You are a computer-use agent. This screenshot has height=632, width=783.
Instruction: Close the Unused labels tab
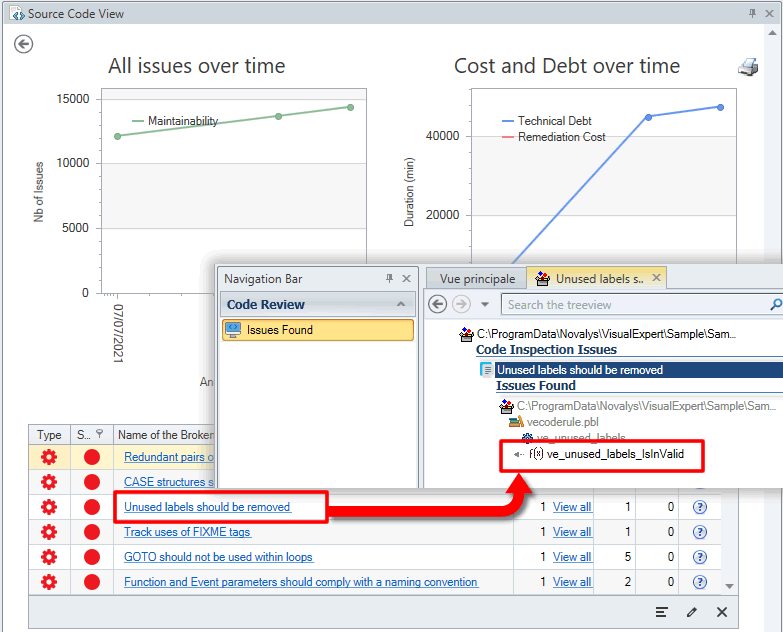click(x=656, y=278)
